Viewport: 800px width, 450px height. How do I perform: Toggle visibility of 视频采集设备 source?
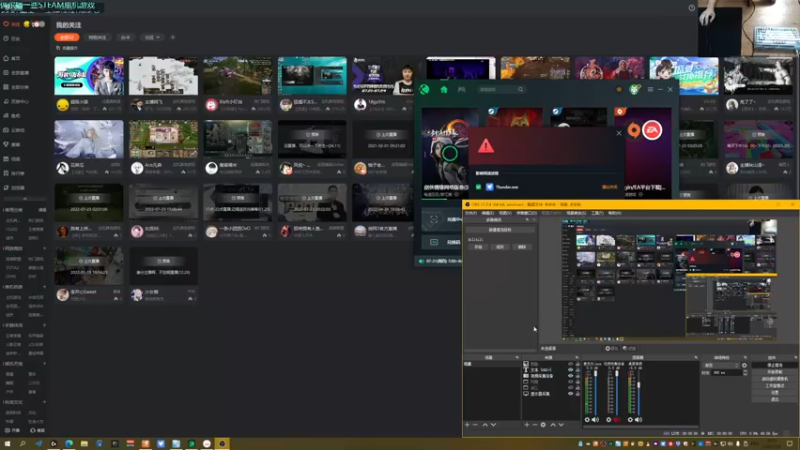point(570,376)
